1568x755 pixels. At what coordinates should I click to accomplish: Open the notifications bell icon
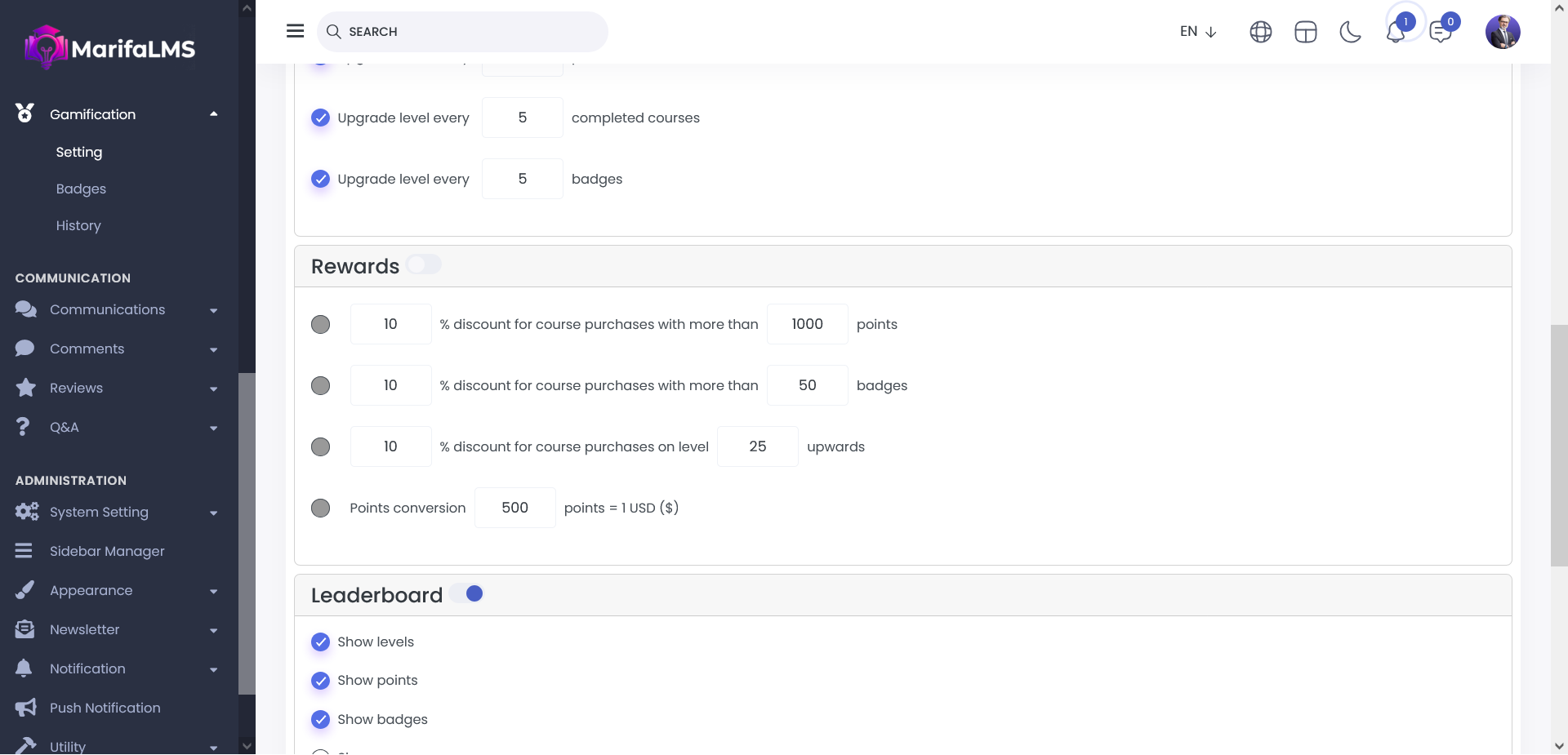[1396, 33]
